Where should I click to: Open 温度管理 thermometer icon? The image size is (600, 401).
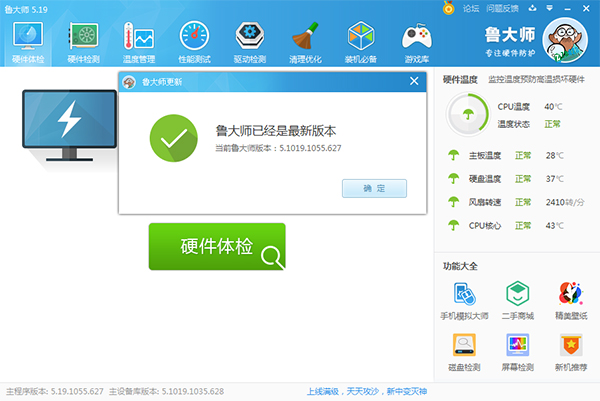[x=139, y=36]
